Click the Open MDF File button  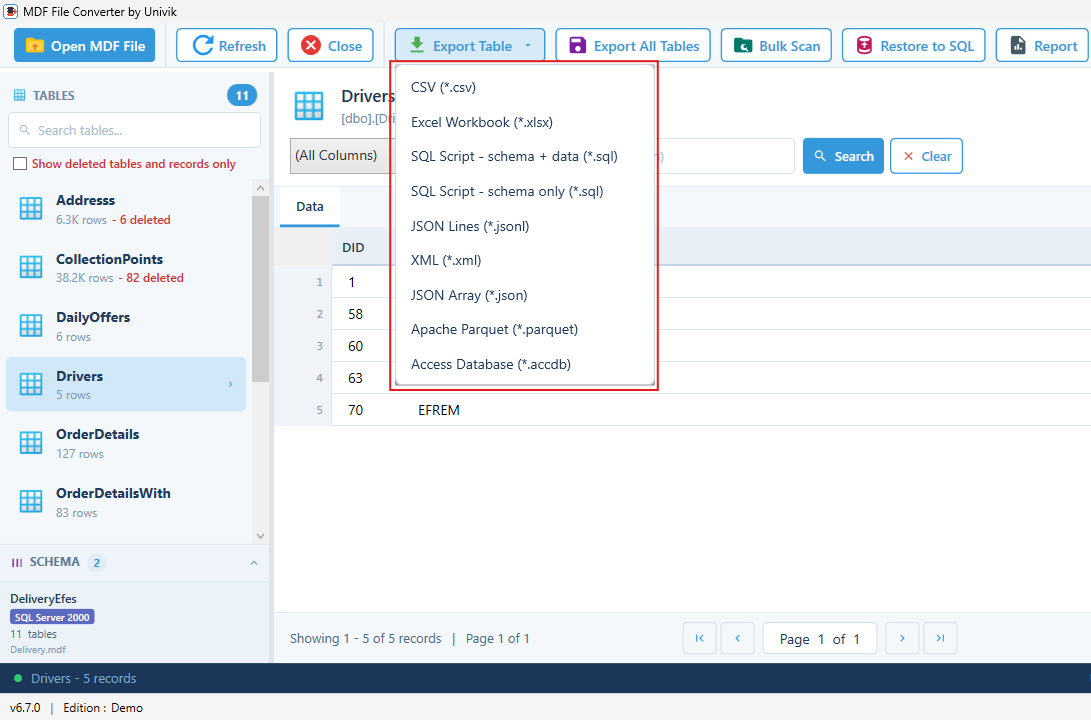point(84,46)
